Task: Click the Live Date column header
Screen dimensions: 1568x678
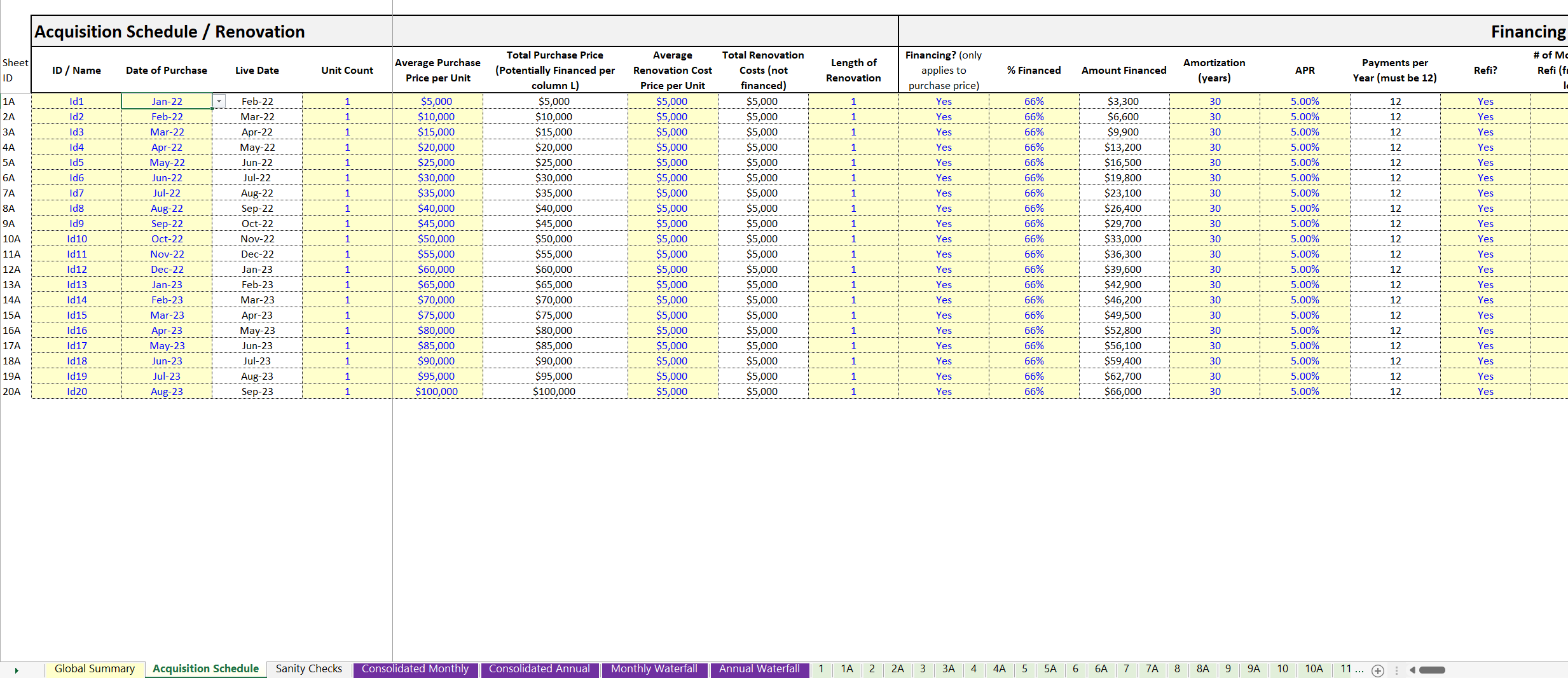Action: point(257,71)
